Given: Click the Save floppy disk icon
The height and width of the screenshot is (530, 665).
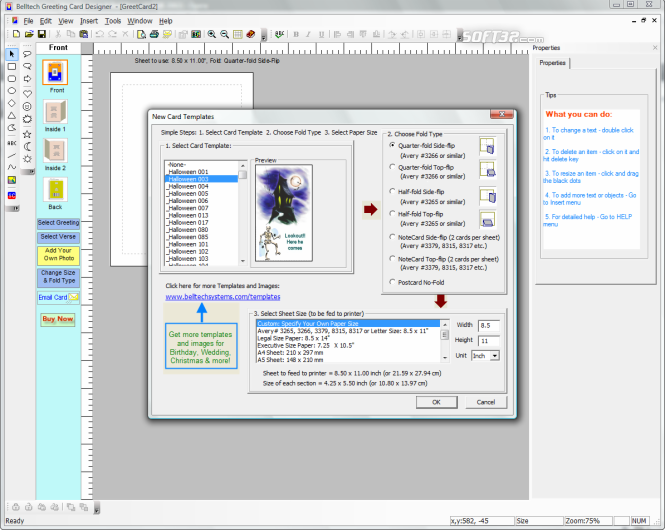Looking at the screenshot, I should coord(42,34).
